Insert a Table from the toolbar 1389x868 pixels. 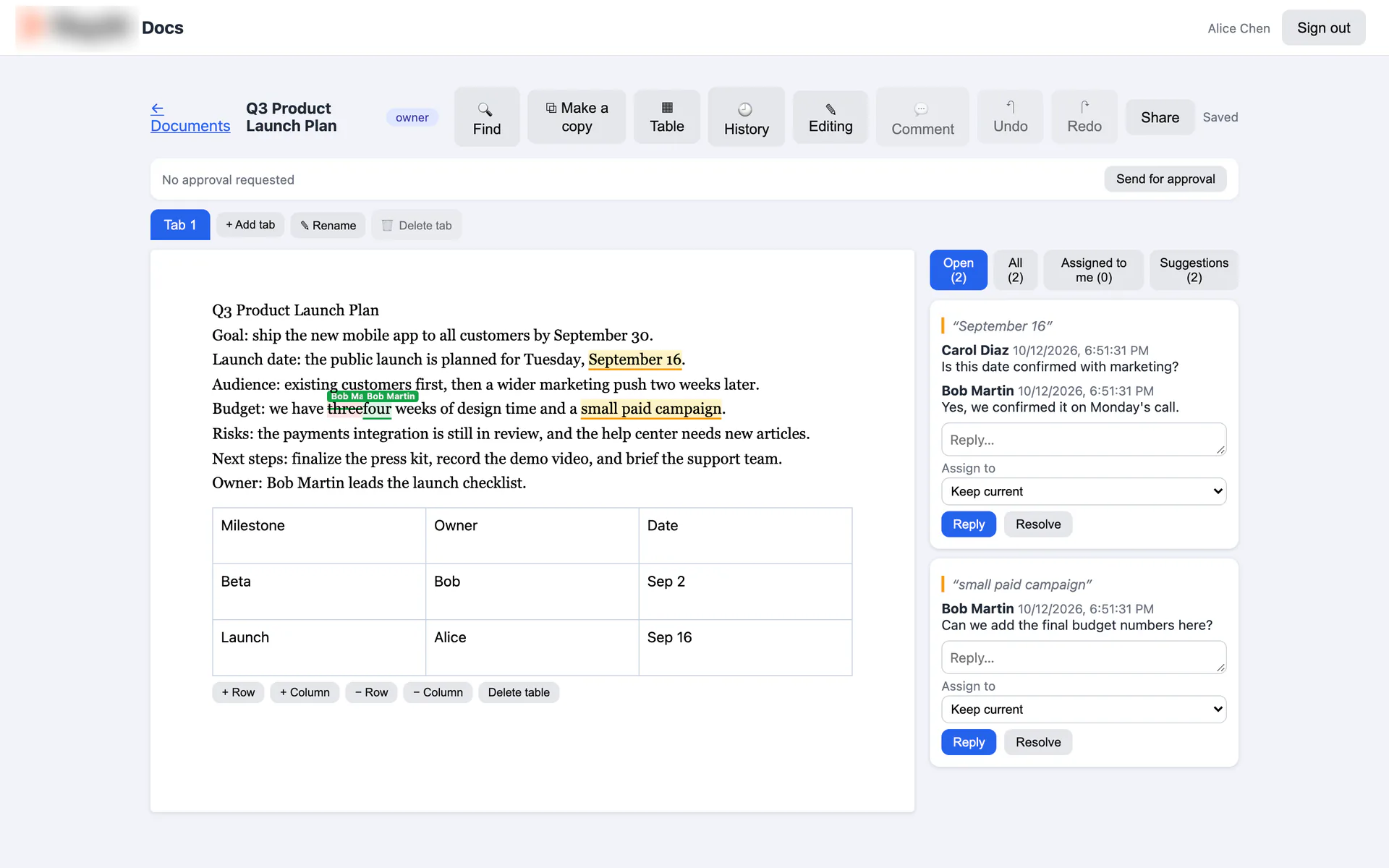(x=667, y=117)
